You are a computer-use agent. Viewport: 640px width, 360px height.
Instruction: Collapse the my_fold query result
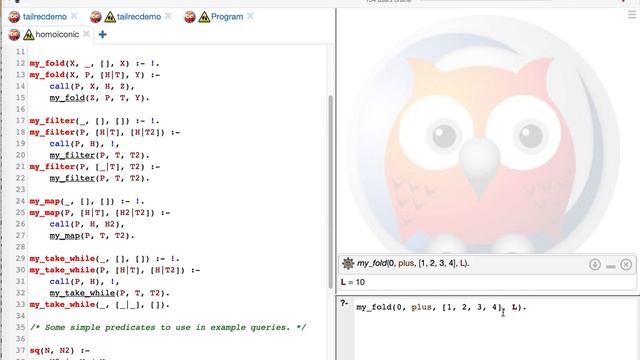tap(611, 267)
